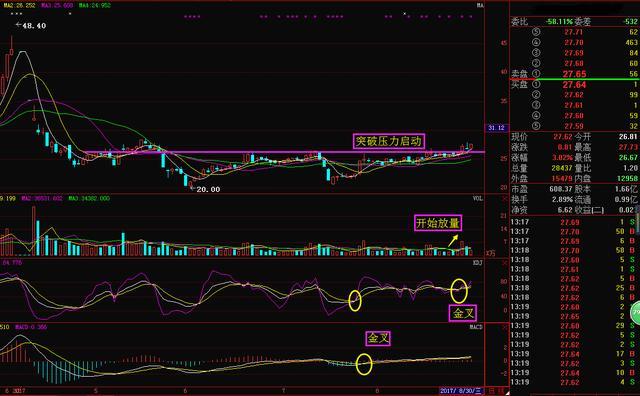Click the 金叉 label in MACD pane

pyautogui.click(x=378, y=338)
